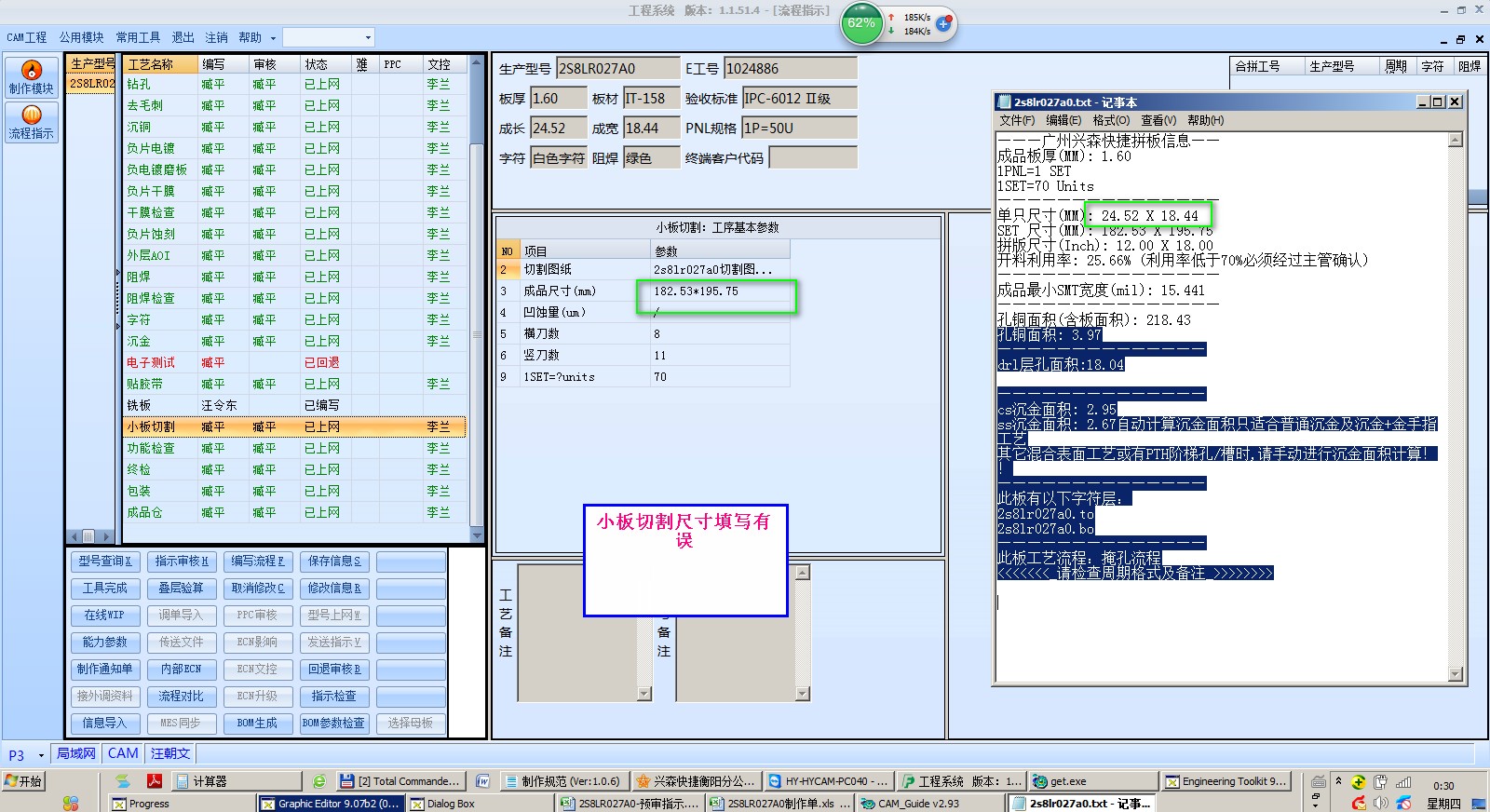Screen dimensions: 1490x812
Task: Switch to HY-HYCAM-PC040 taskbar item
Action: (x=829, y=781)
